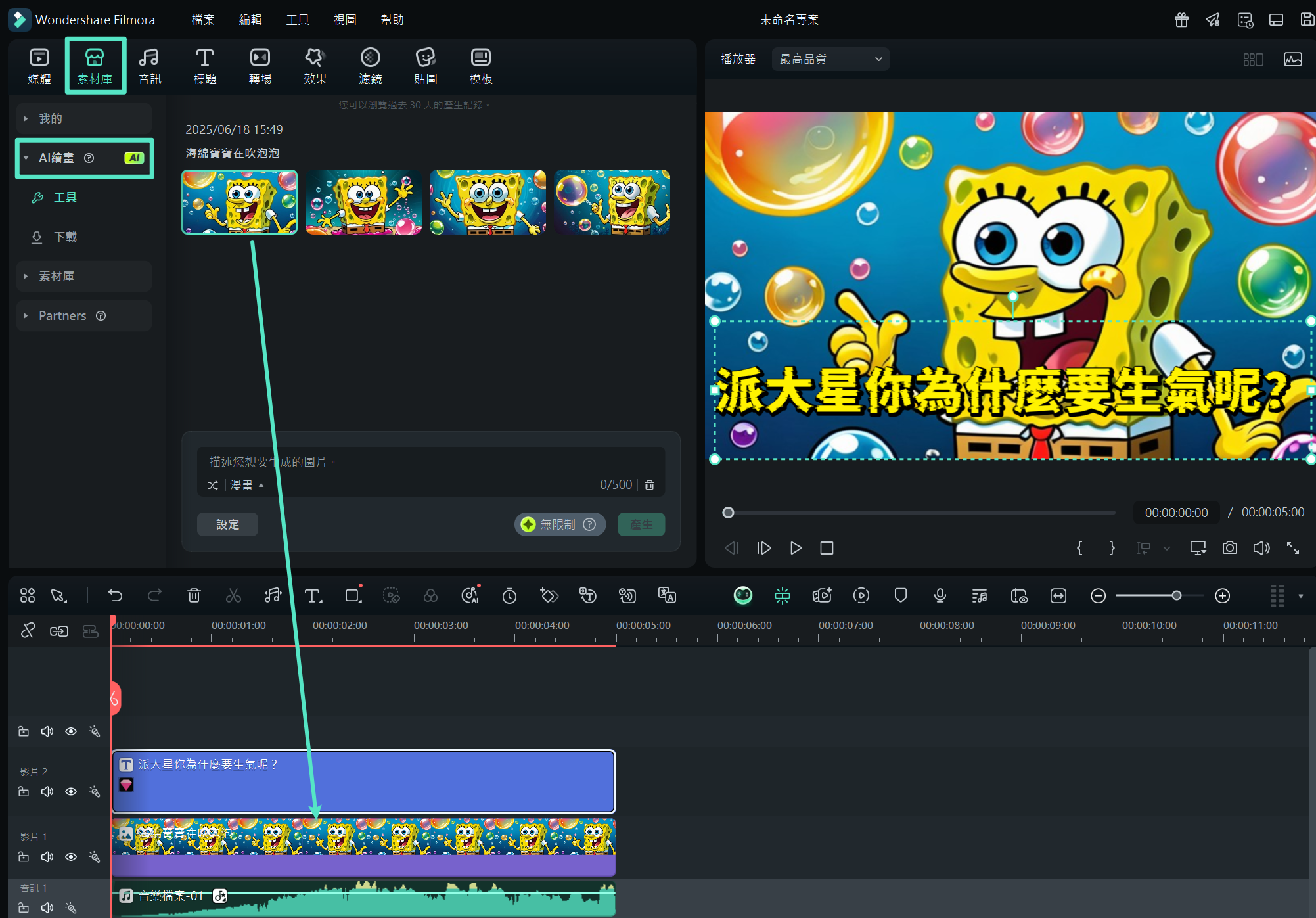Screen dimensions: 1316x918
Task: Select 下載 in the sidebar
Action: pos(65,237)
